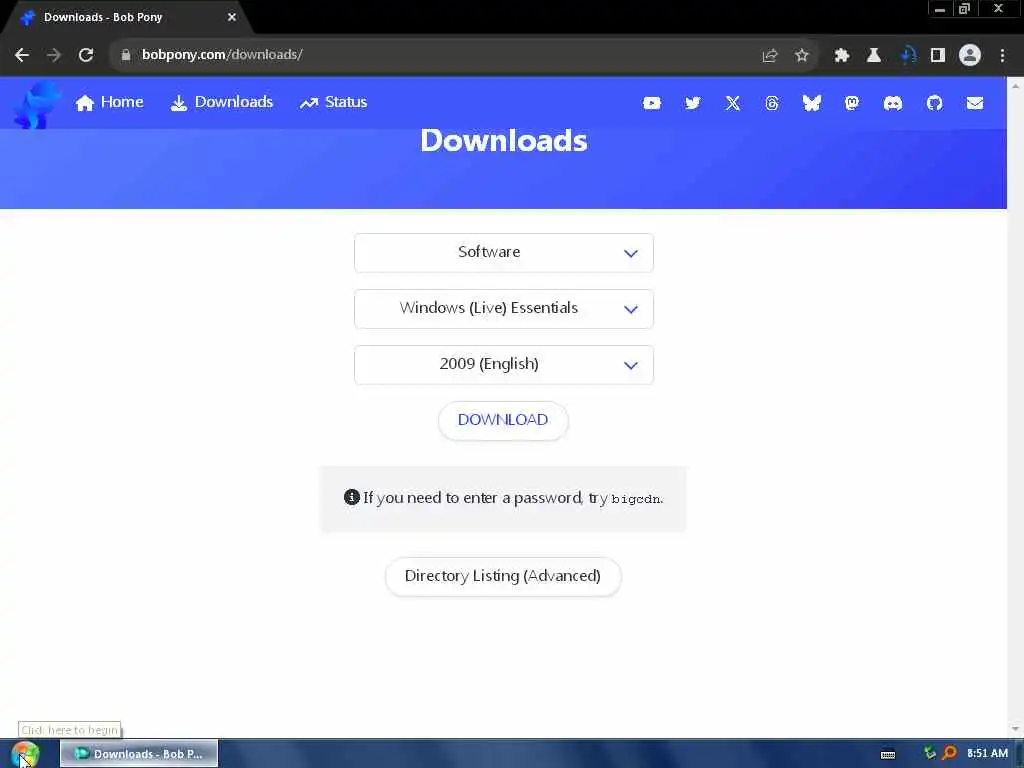Open the YouTube social icon
Viewport: 1024px width, 768px height.
[652, 103]
